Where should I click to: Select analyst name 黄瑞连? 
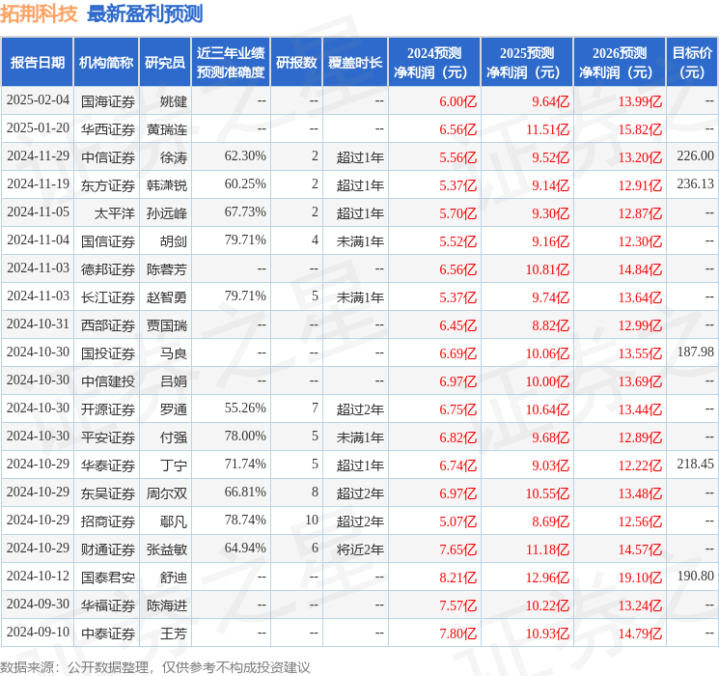(x=166, y=129)
